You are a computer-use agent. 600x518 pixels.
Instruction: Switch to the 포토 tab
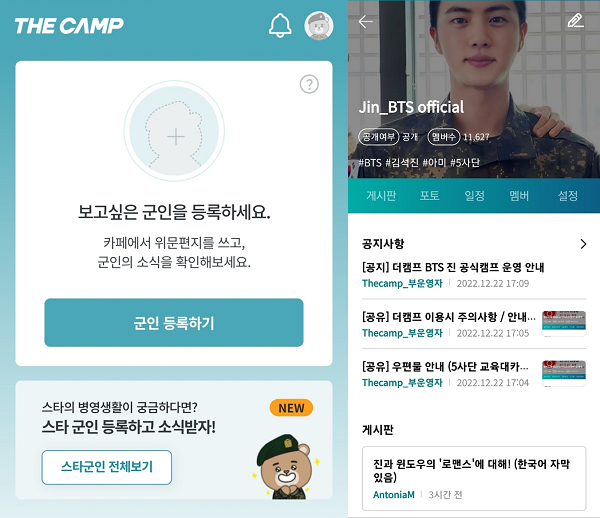[429, 195]
